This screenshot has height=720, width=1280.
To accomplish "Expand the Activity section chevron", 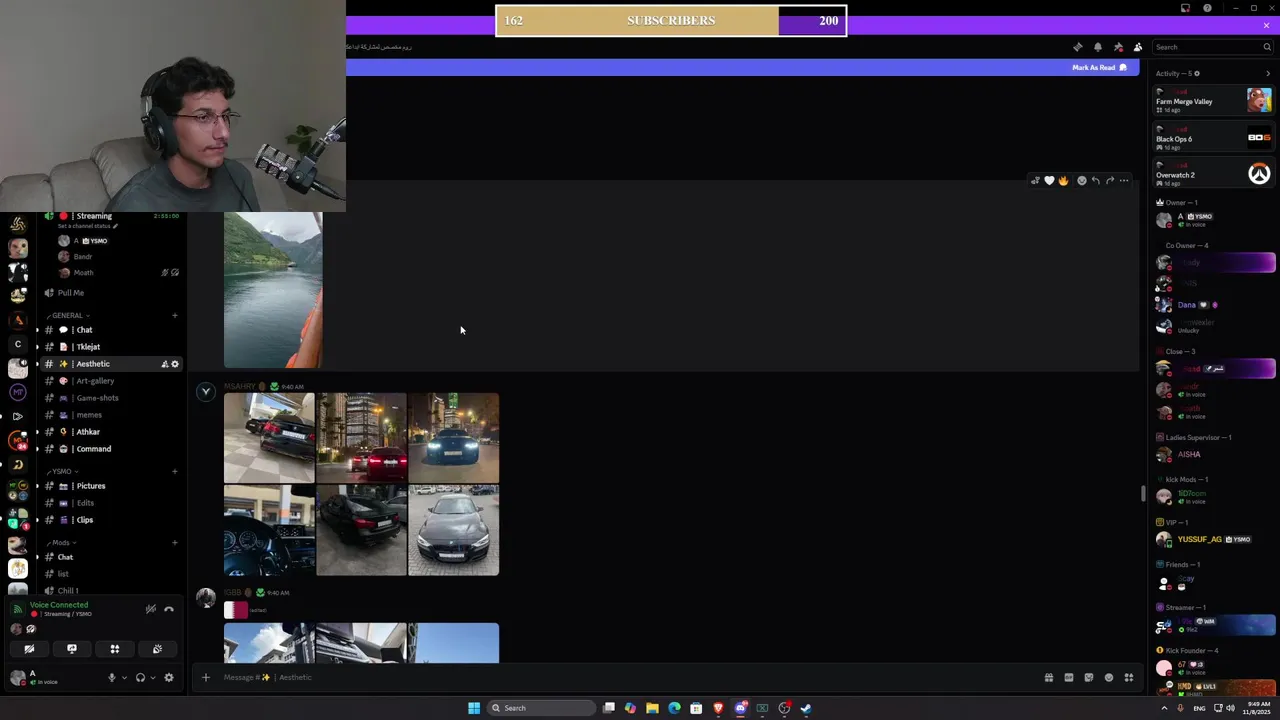I will 1268,73.
